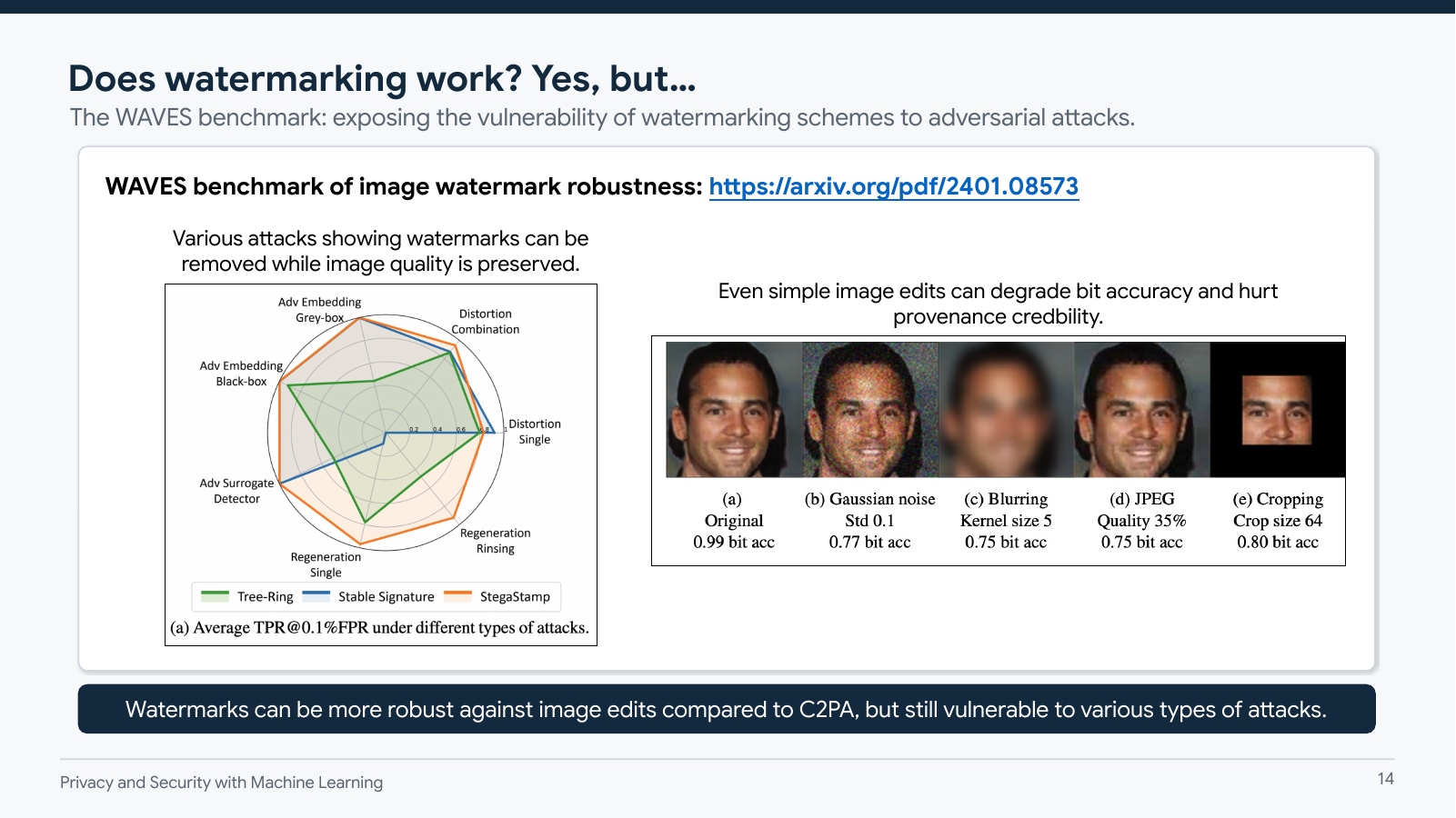Select the page number 14

click(x=1387, y=778)
